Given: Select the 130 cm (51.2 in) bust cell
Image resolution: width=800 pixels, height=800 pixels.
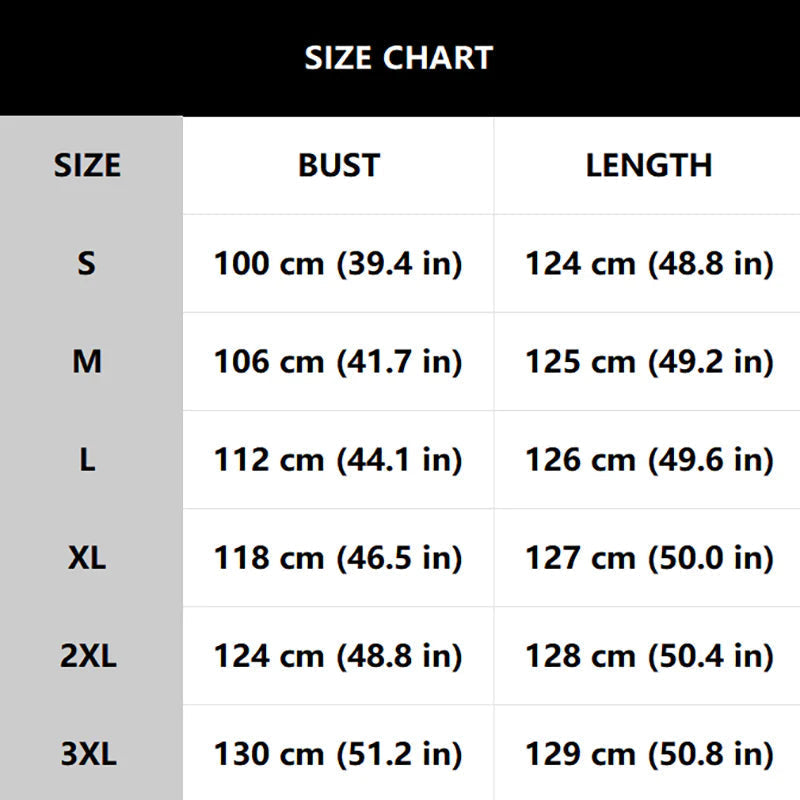Looking at the screenshot, I should 338,753.
